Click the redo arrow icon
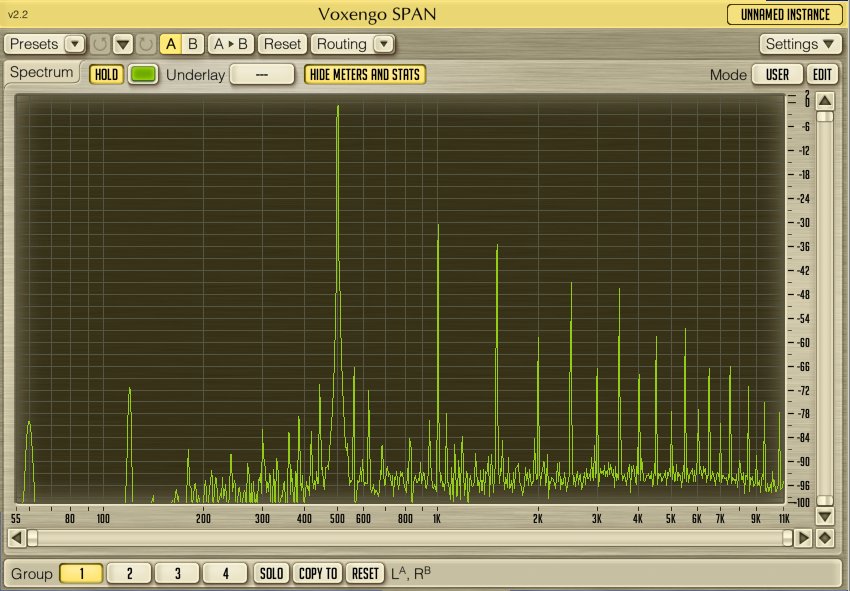850x591 pixels. (x=146, y=44)
